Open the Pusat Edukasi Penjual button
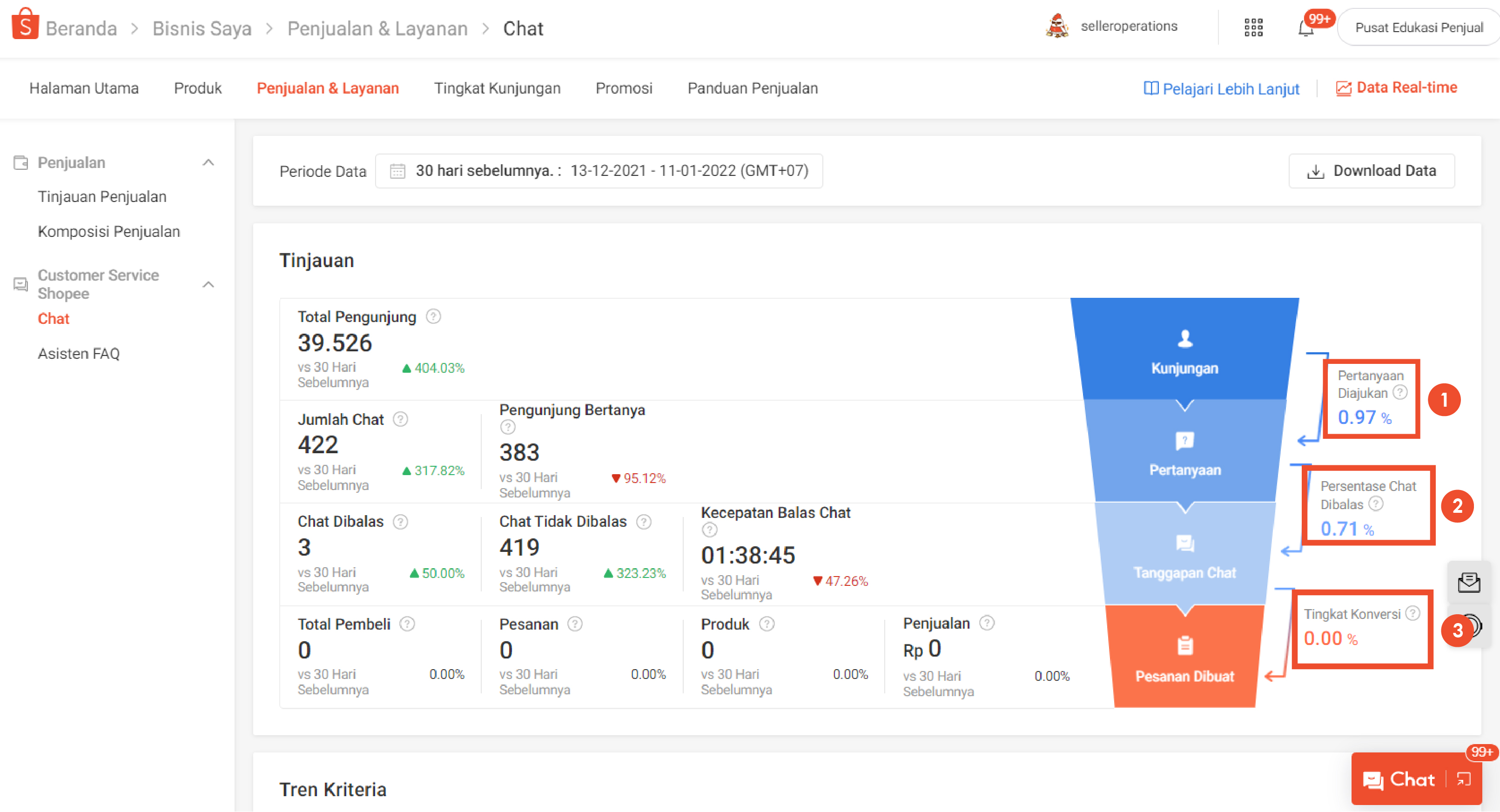 (x=1419, y=27)
